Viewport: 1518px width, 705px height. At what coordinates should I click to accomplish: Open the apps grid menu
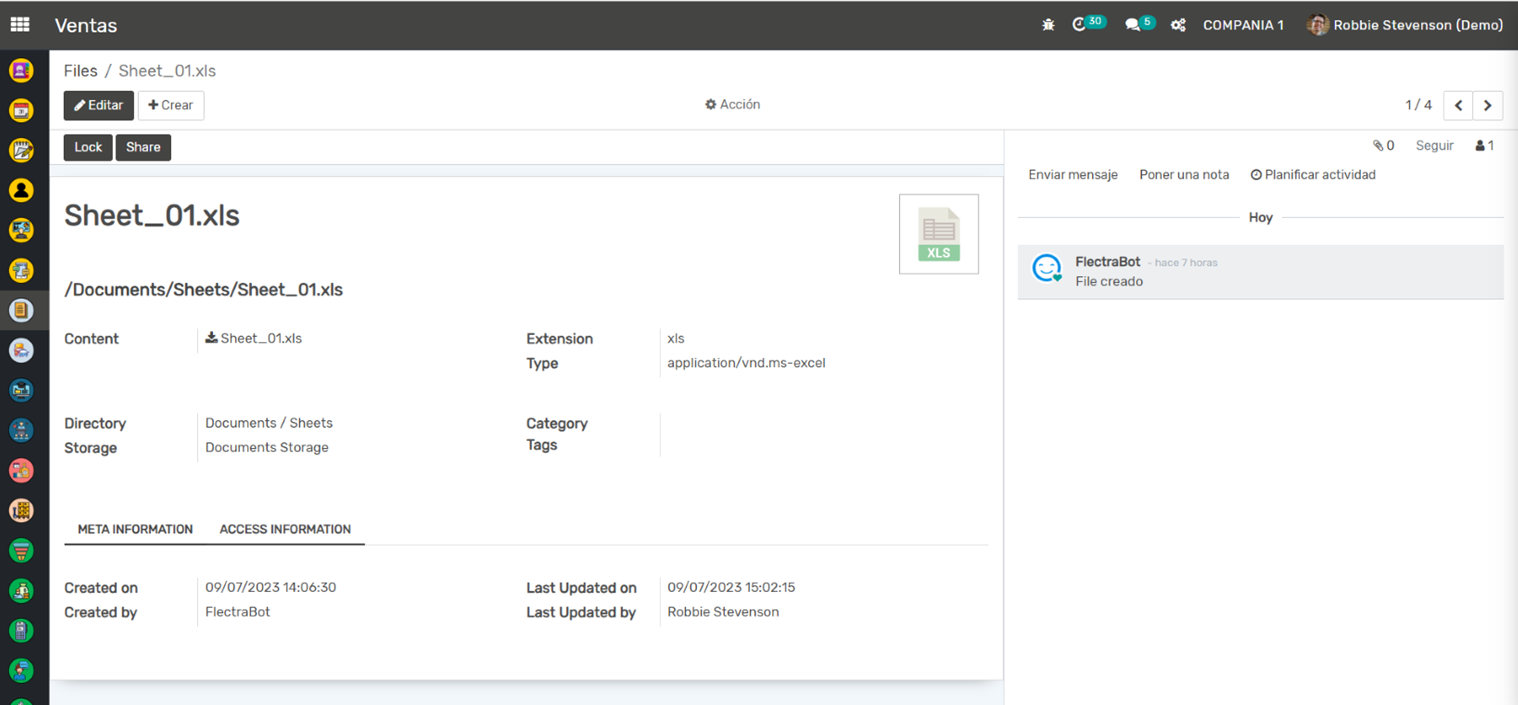[20, 25]
